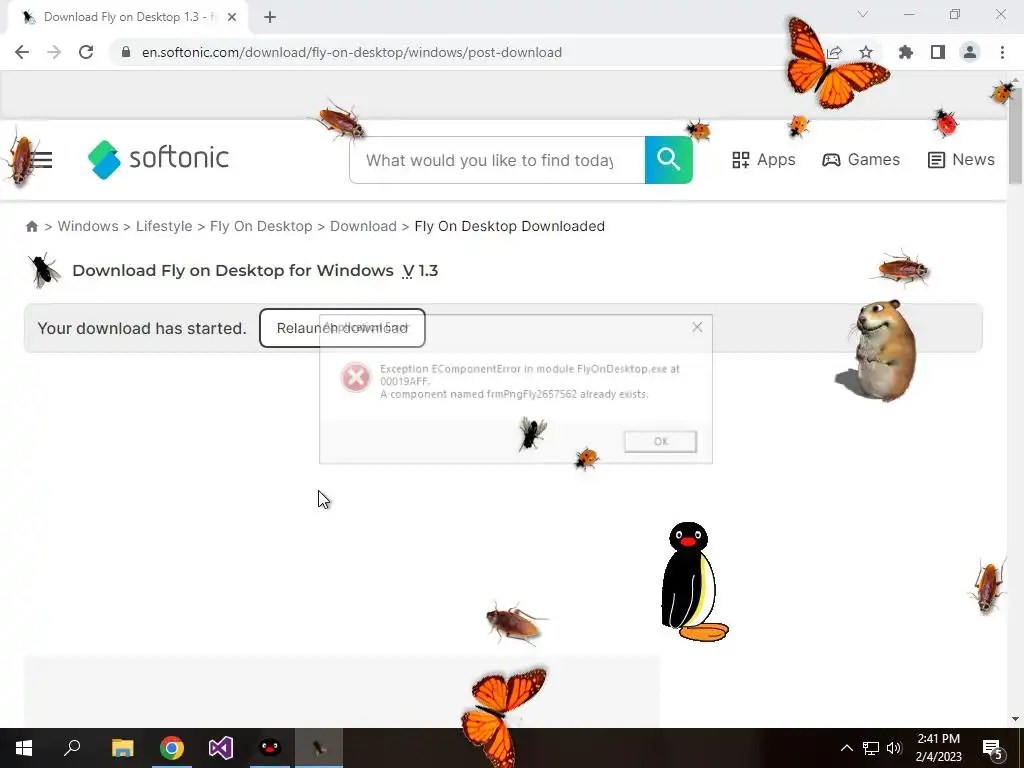Open the taskbar clock and date
This screenshot has height=768, width=1024.
pyautogui.click(x=938, y=748)
